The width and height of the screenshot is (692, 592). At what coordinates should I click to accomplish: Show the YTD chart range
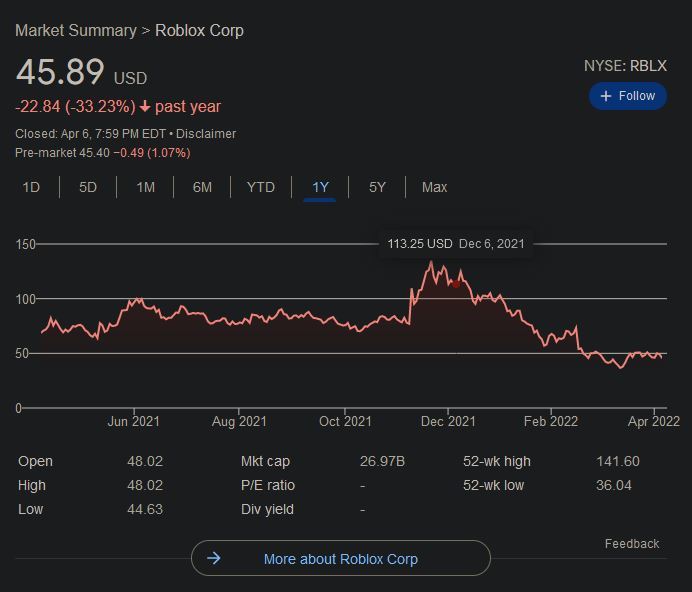pos(261,187)
